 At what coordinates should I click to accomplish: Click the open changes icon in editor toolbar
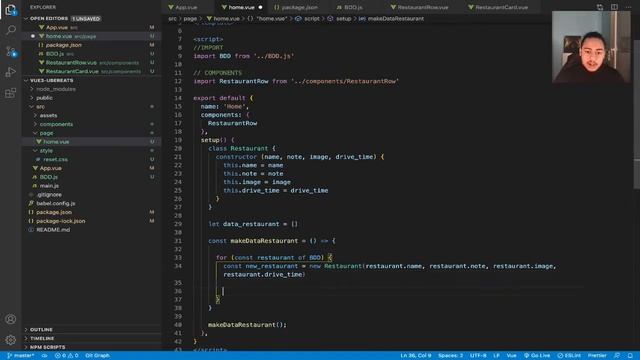click(600, 7)
